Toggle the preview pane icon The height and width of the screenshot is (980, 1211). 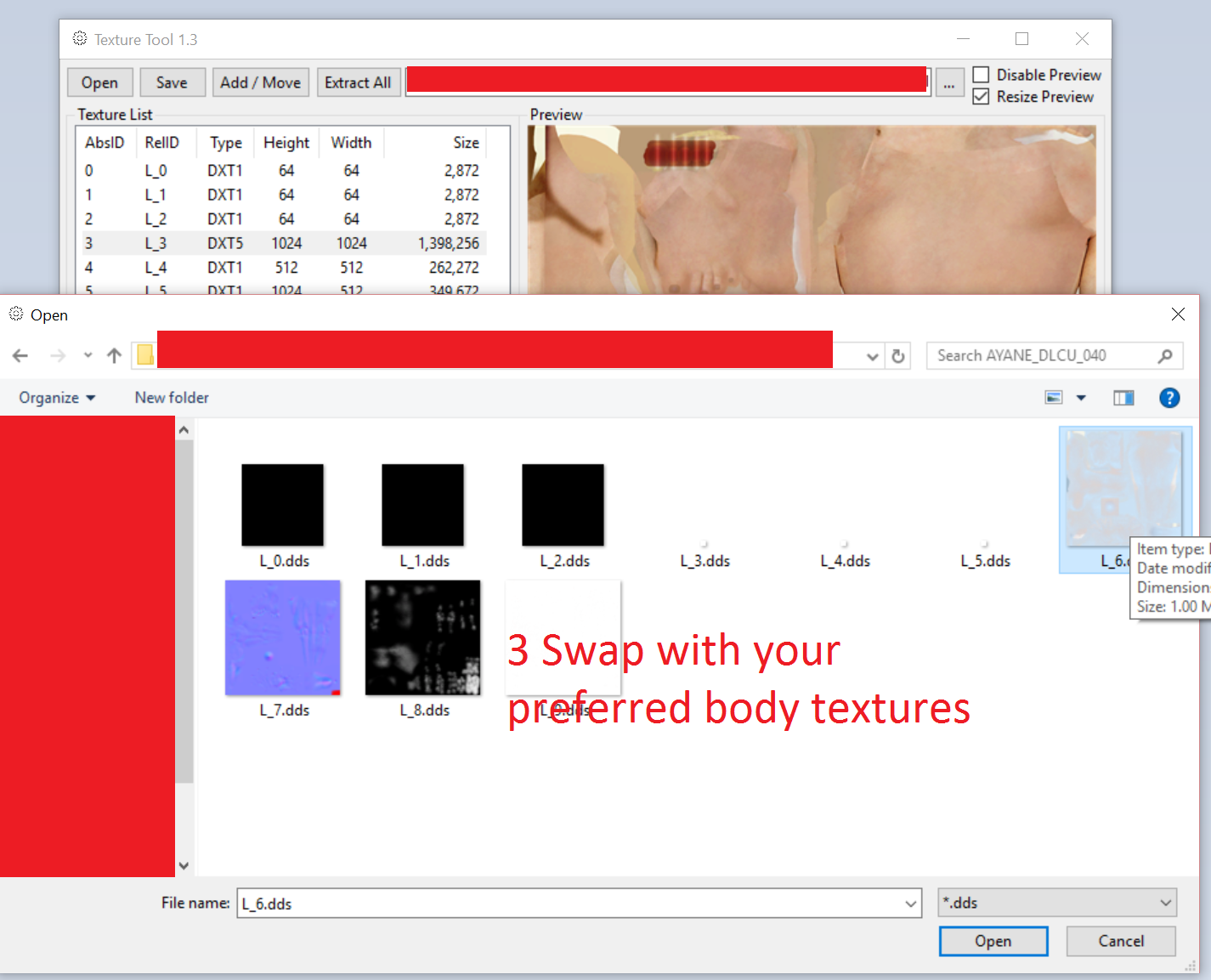1123,398
